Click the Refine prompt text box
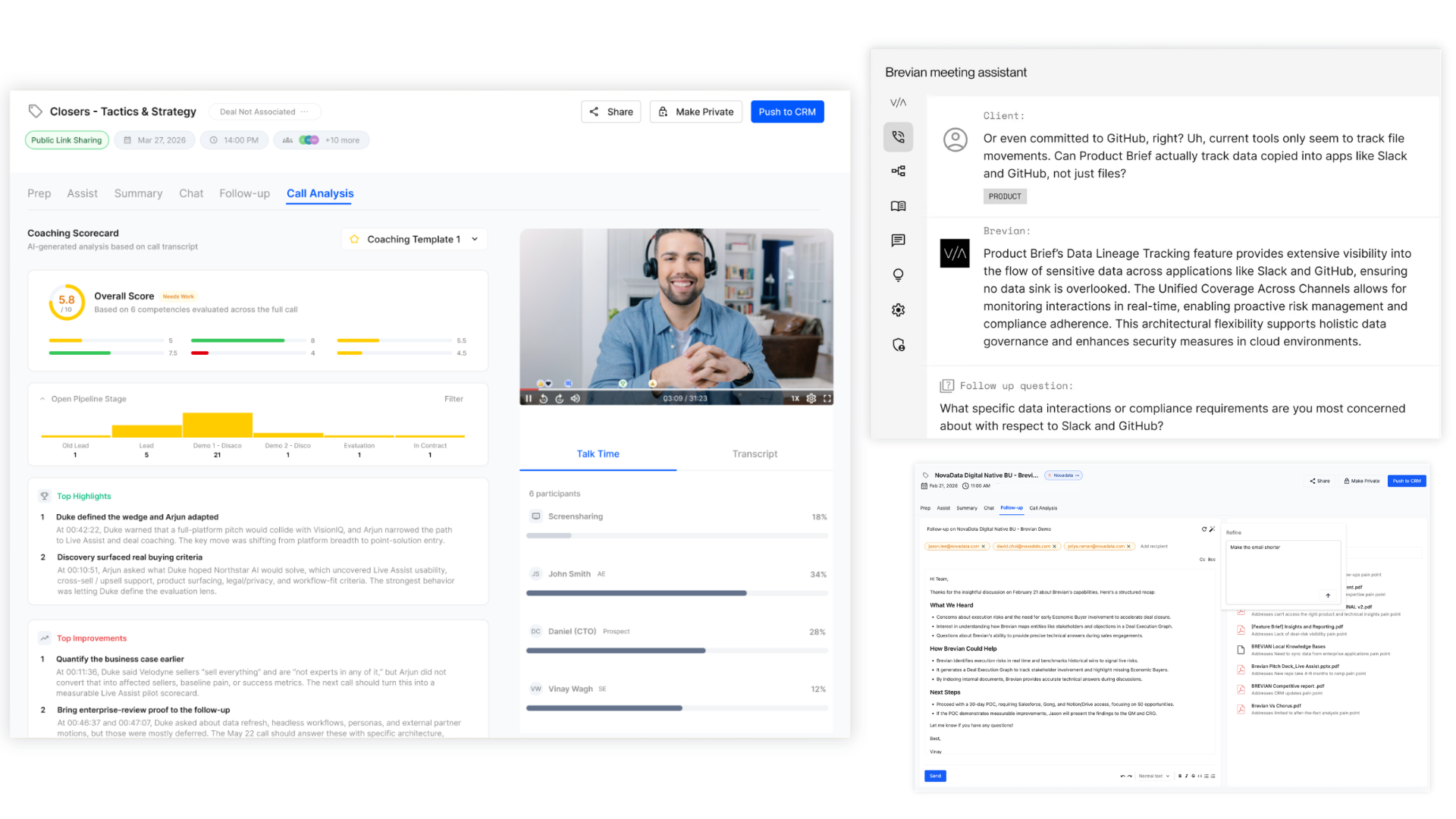This screenshot has width=1456, height=819. [x=1283, y=572]
